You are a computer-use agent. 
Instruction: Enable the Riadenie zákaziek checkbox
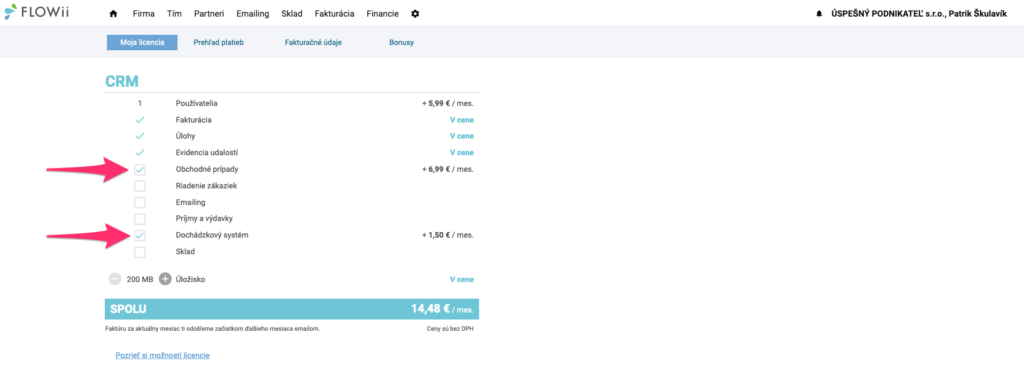(140, 186)
